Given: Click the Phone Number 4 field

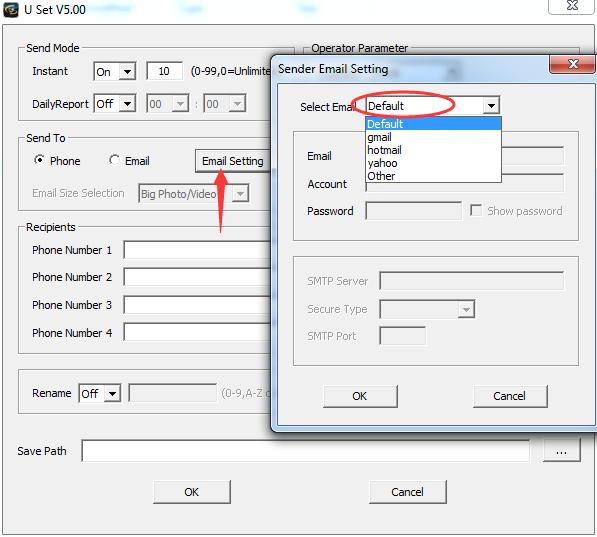Looking at the screenshot, I should 197,332.
